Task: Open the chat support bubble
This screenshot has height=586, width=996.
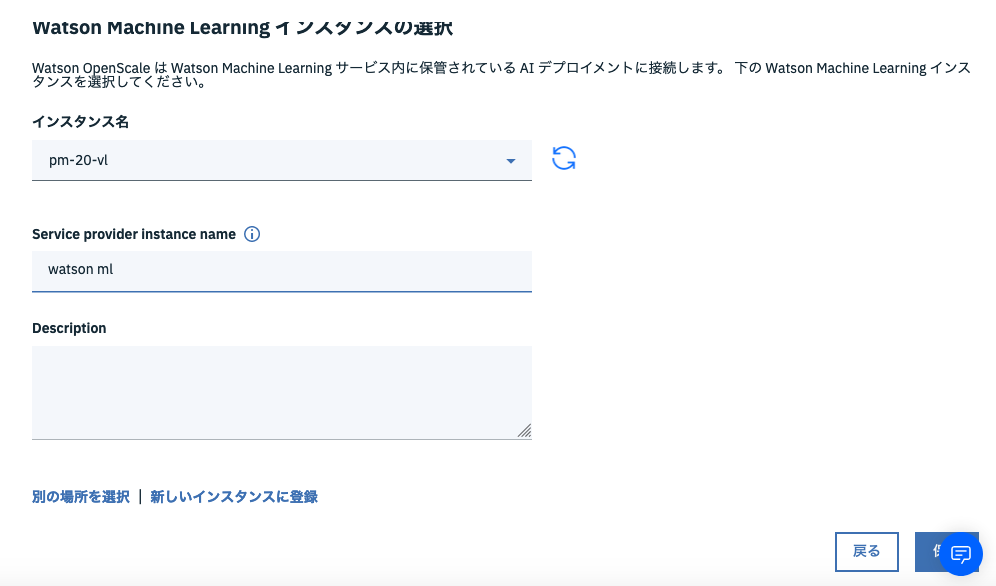Action: coord(960,553)
